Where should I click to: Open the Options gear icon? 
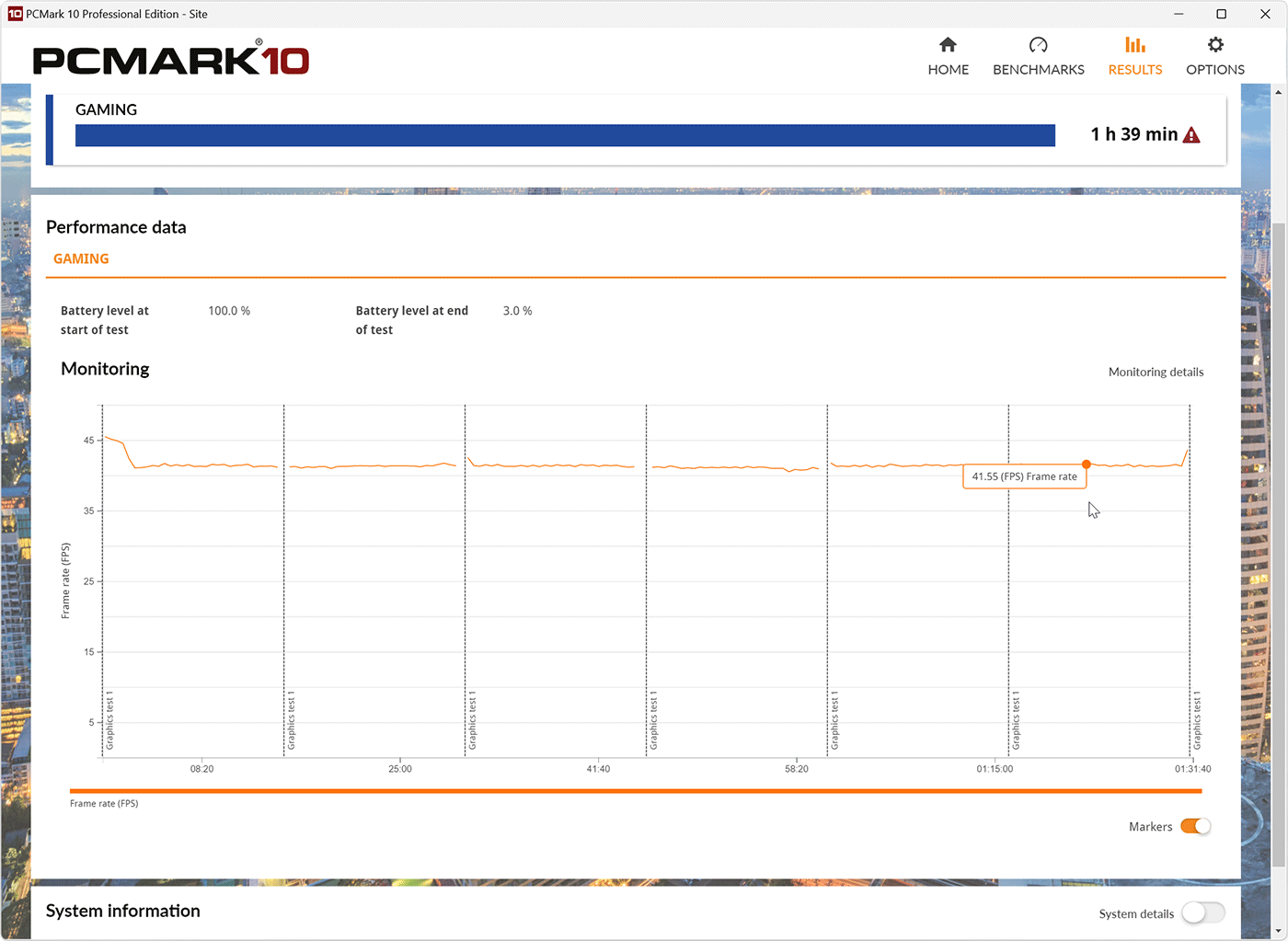(x=1215, y=45)
